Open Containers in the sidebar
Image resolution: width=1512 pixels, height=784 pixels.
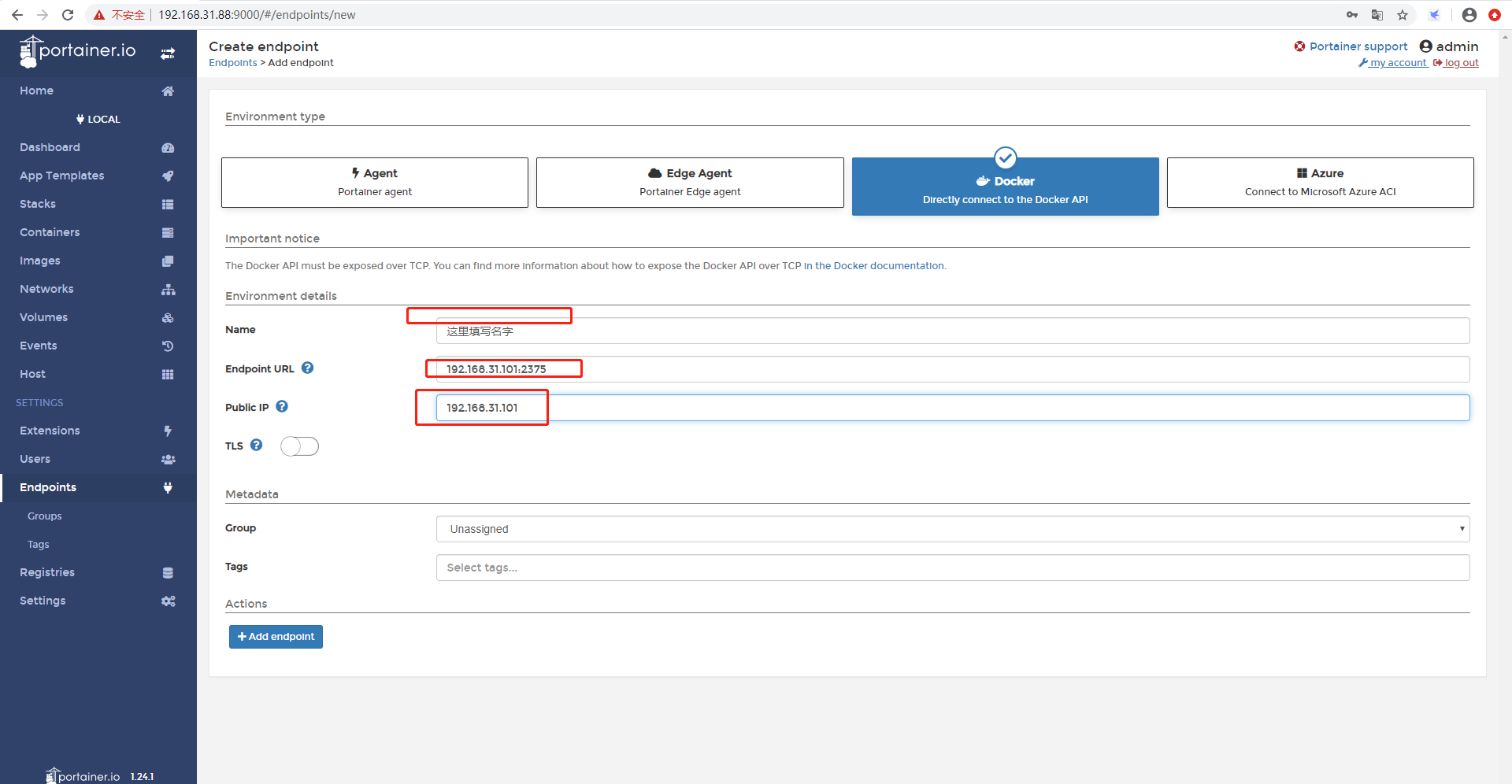point(50,232)
